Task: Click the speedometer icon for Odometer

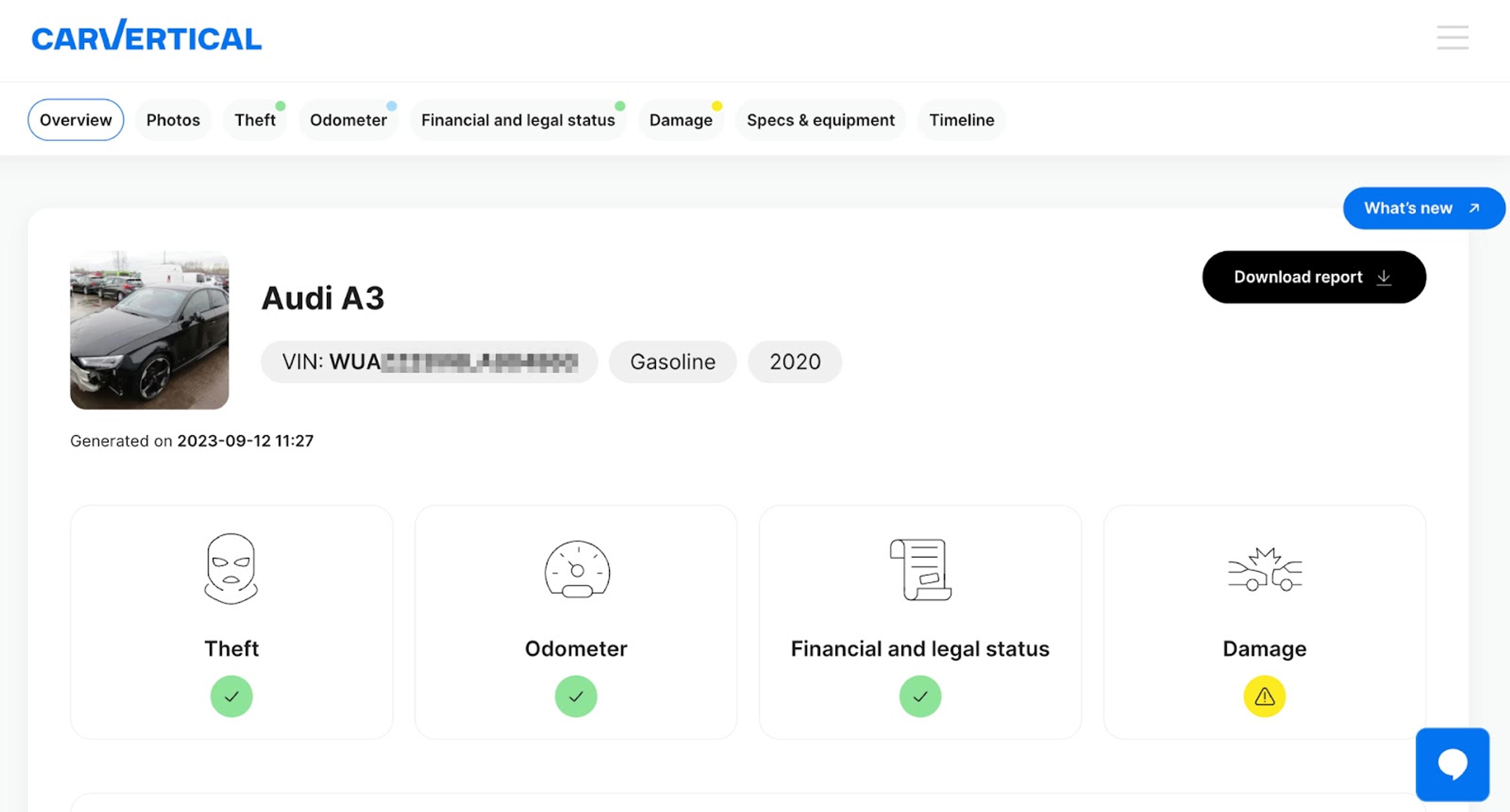Action: [x=576, y=569]
